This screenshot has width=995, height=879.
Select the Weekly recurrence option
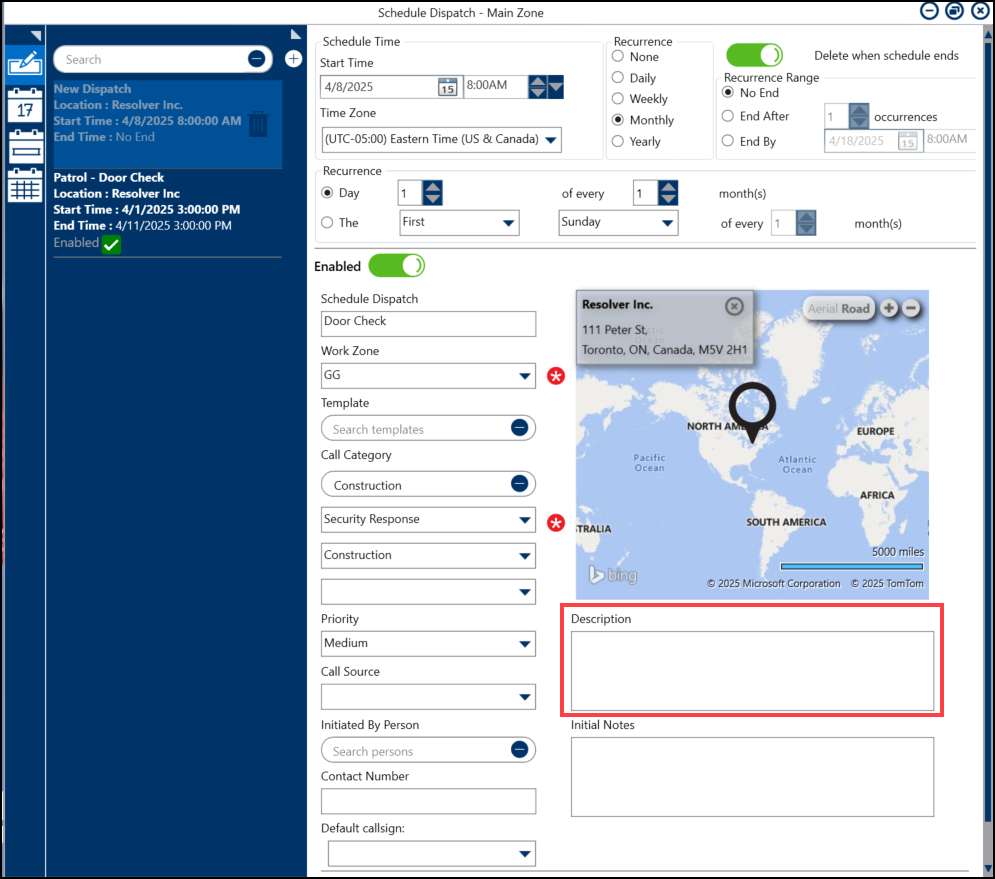point(618,99)
